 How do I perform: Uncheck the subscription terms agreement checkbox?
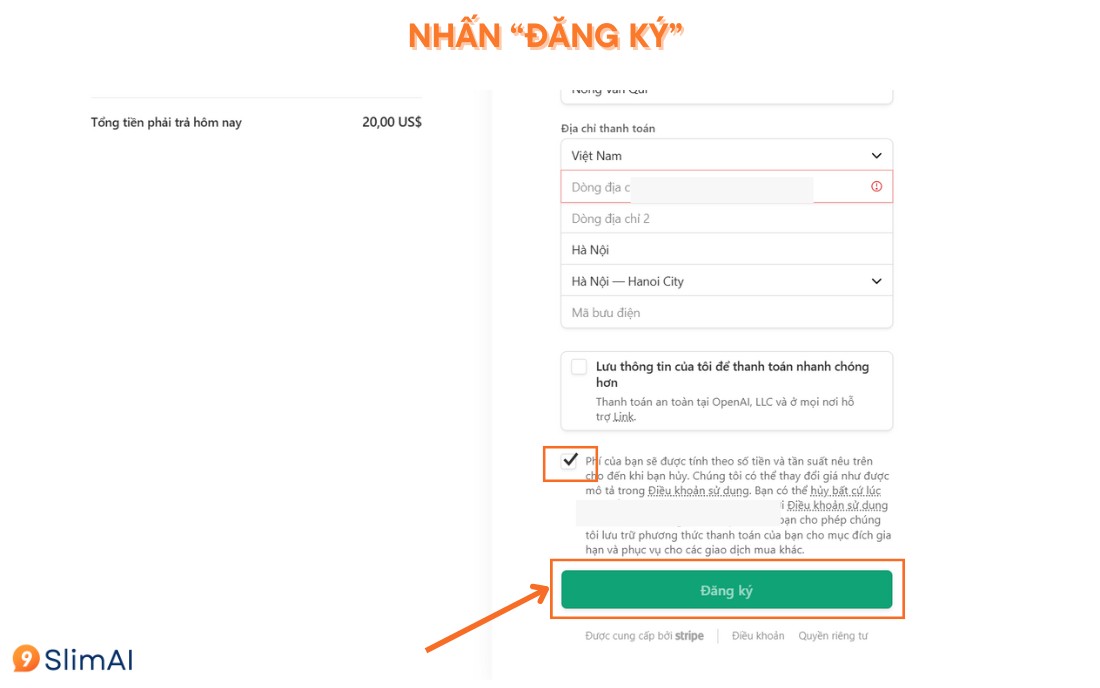(x=570, y=460)
